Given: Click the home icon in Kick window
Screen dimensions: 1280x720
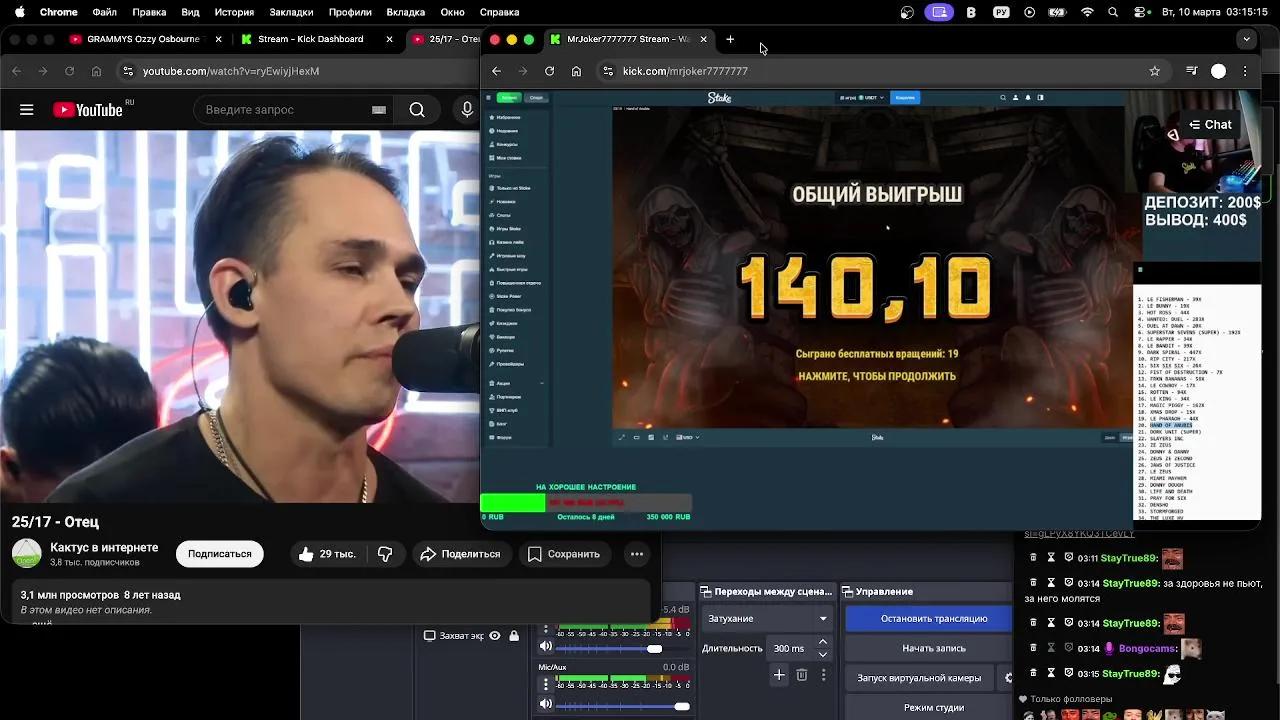Looking at the screenshot, I should point(576,71).
